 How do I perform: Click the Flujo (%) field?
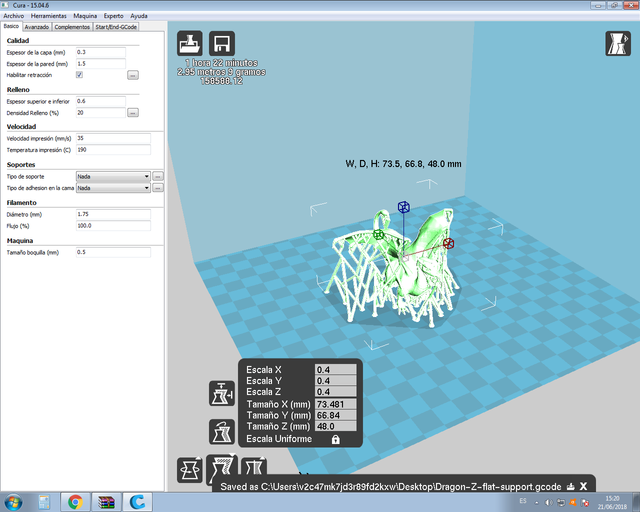[x=113, y=226]
